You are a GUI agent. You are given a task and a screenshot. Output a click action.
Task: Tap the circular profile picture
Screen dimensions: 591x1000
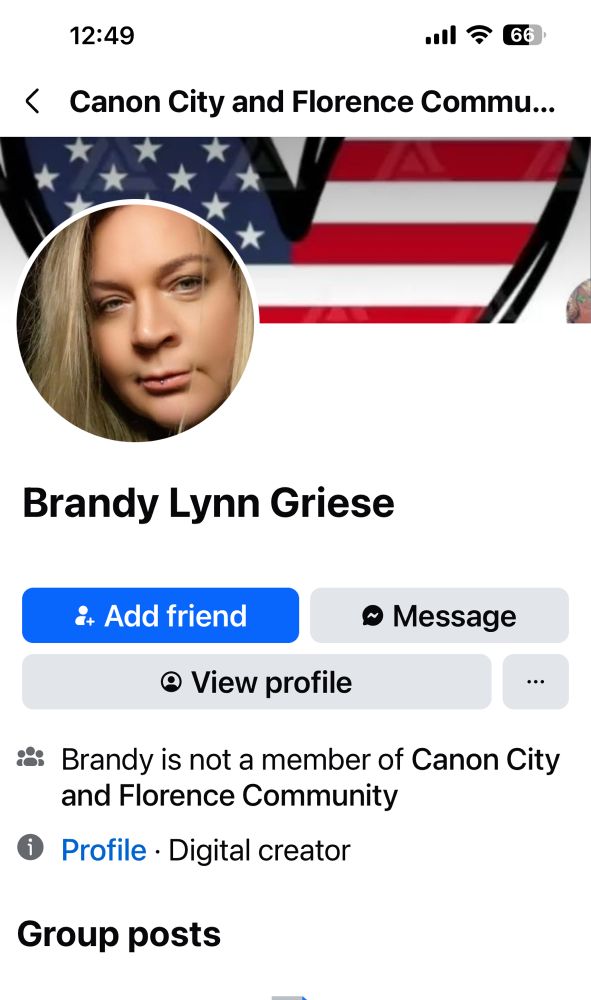(136, 321)
